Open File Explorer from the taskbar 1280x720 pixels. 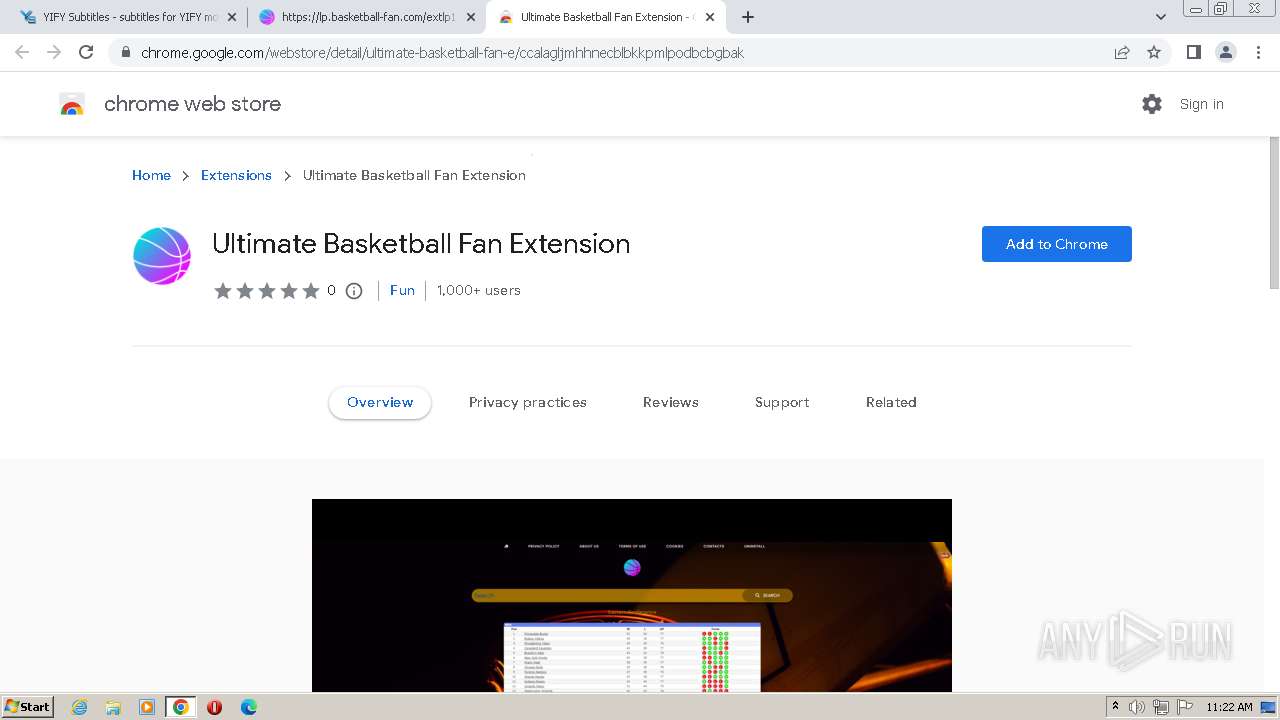point(113,707)
